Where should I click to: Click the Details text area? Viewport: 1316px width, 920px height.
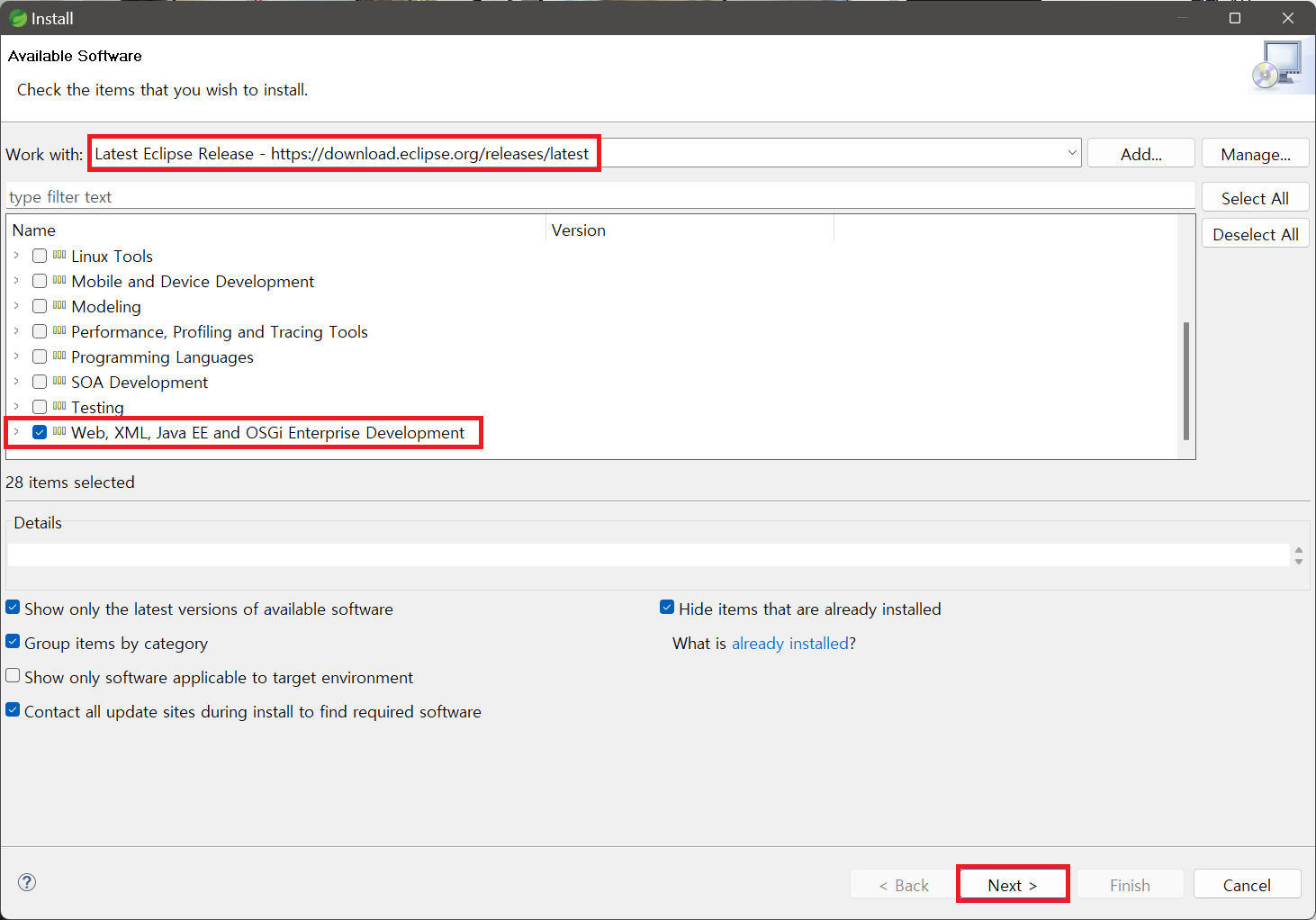pyautogui.click(x=648, y=555)
